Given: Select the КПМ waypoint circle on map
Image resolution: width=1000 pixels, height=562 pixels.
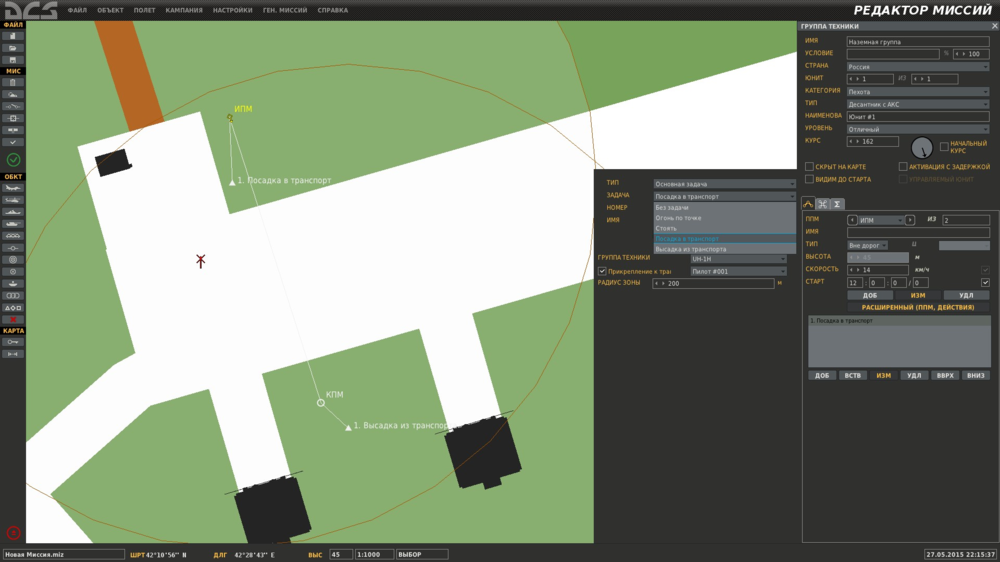Looking at the screenshot, I should (321, 403).
